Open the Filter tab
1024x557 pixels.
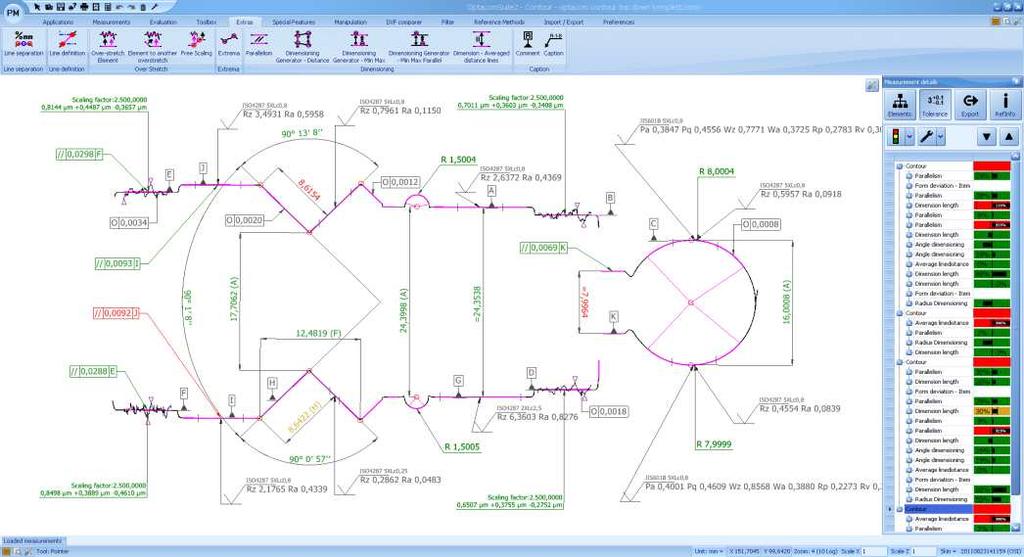pyautogui.click(x=447, y=22)
